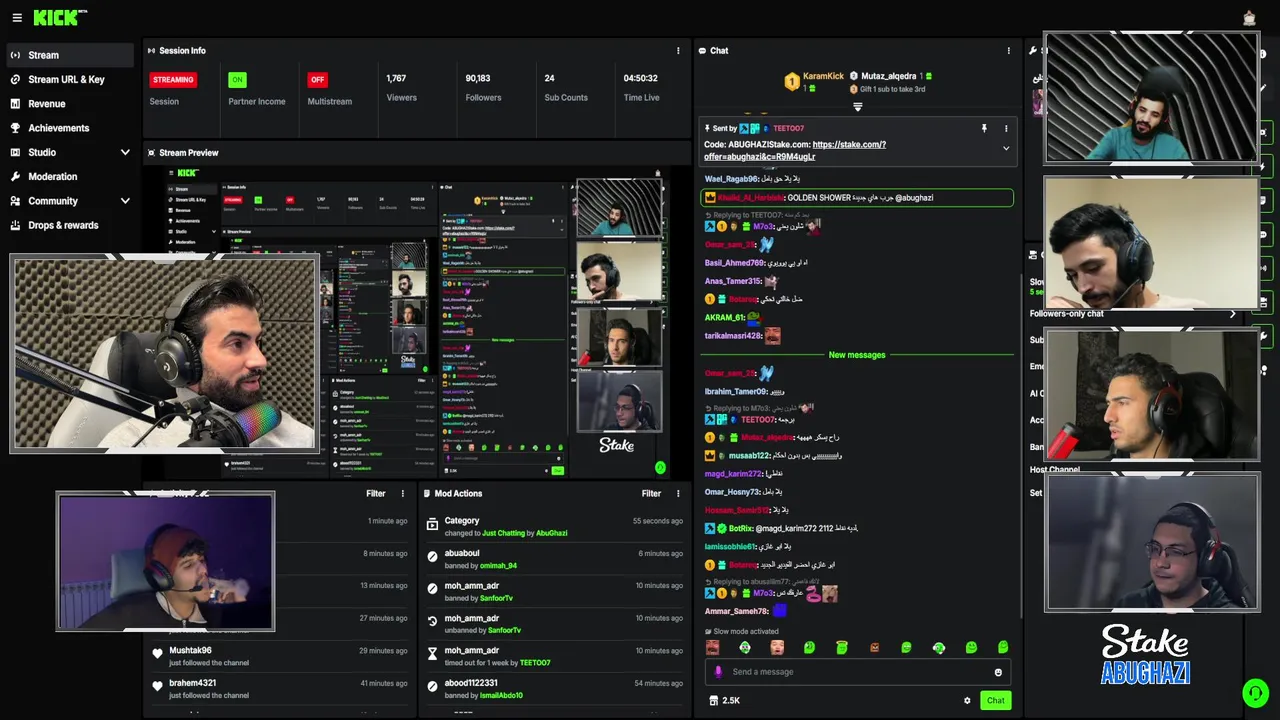This screenshot has width=1280, height=720.
Task: Click moderator omimah_94 in Mod Actions
Action: click(x=498, y=566)
